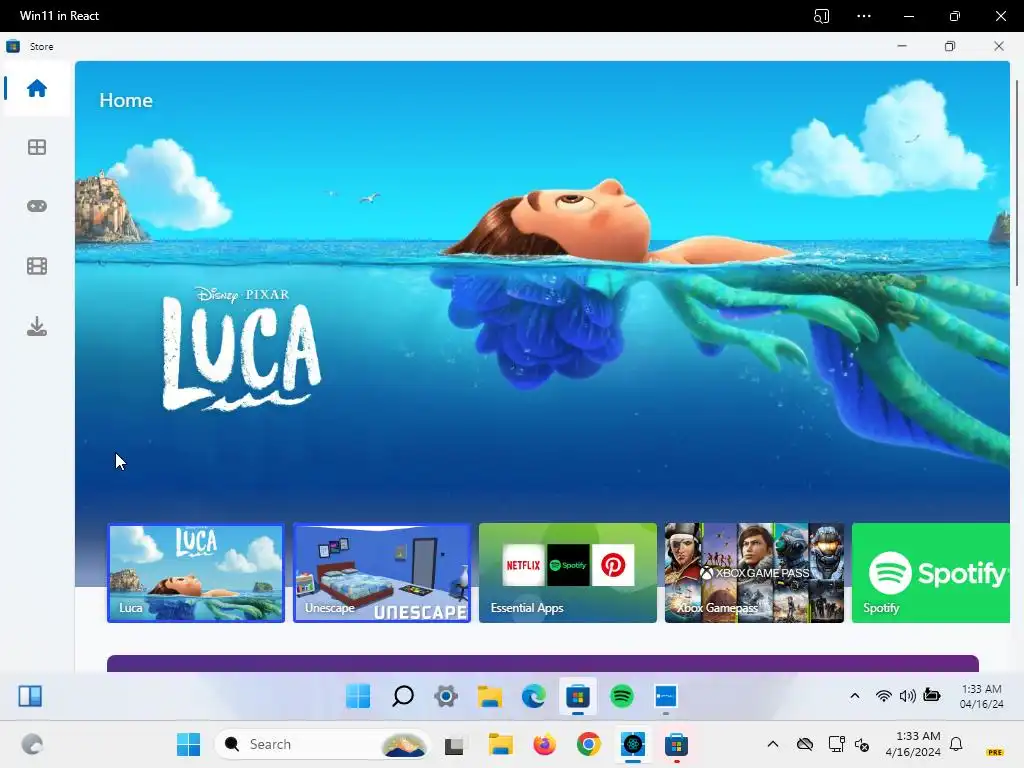
Task: Open the Movies film section in Store sidebar
Action: click(x=37, y=266)
